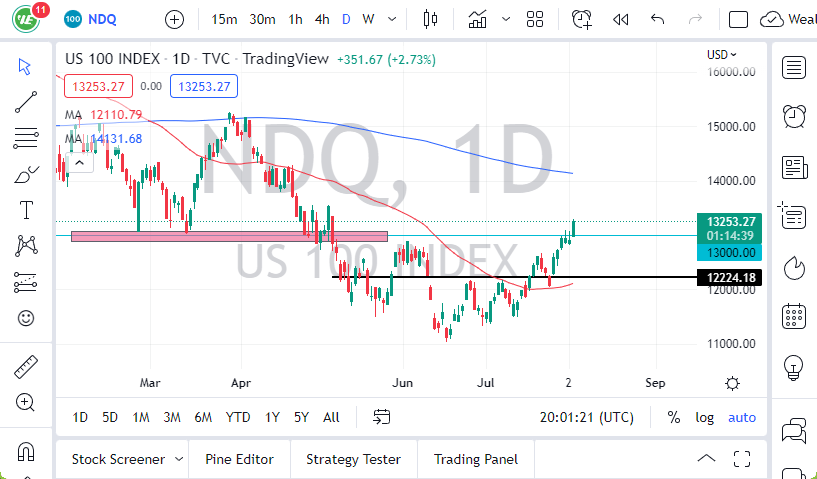Open the candlestick chart style menu
Image resolution: width=817 pixels, height=479 pixels.
[431, 19]
